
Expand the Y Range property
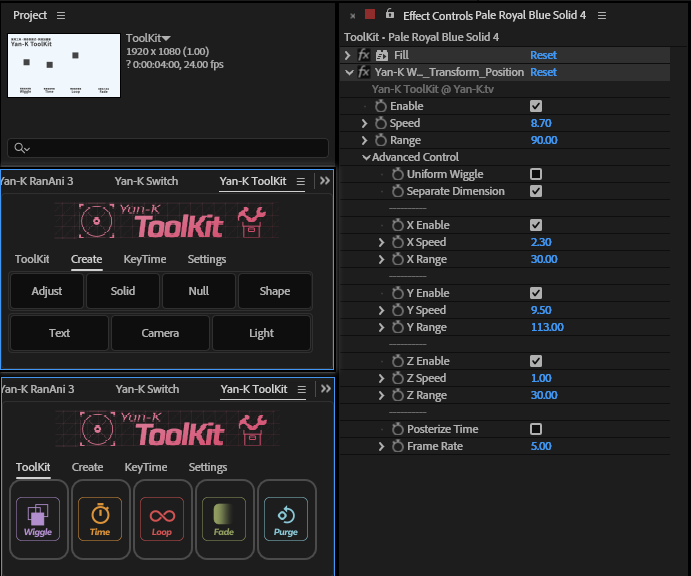point(381,327)
